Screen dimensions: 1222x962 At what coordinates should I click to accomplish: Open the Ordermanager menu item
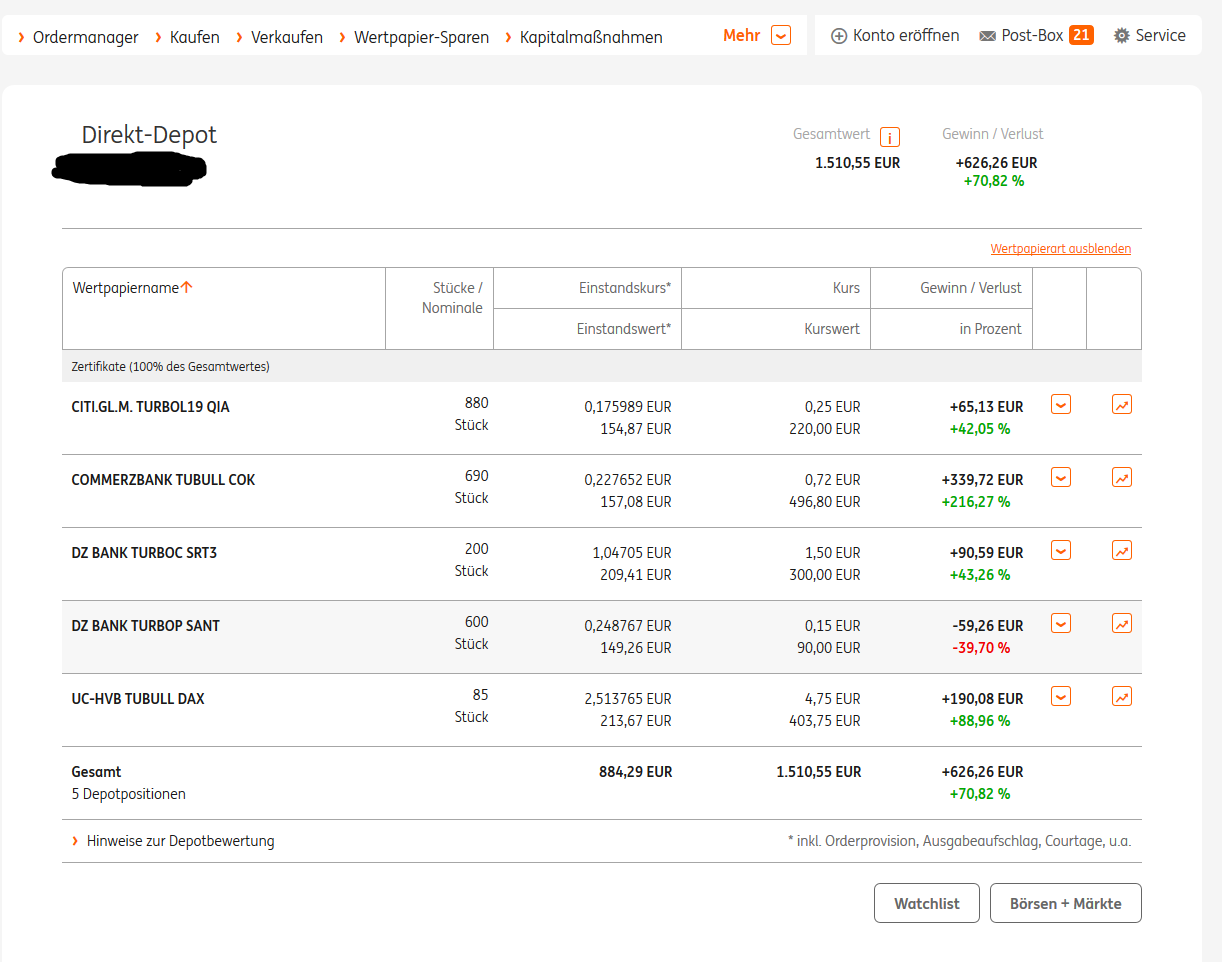(85, 37)
